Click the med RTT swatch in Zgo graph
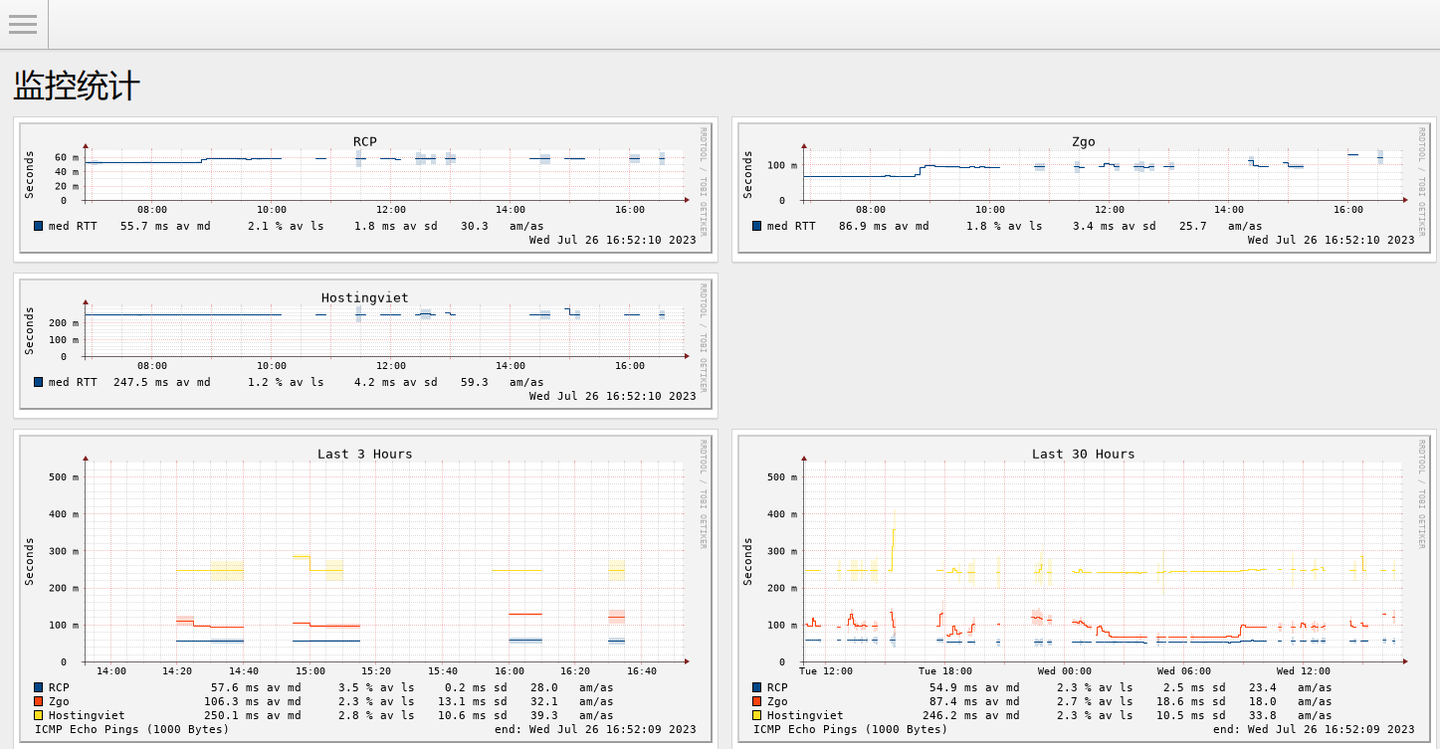This screenshot has height=749, width=1440. pyautogui.click(x=757, y=226)
